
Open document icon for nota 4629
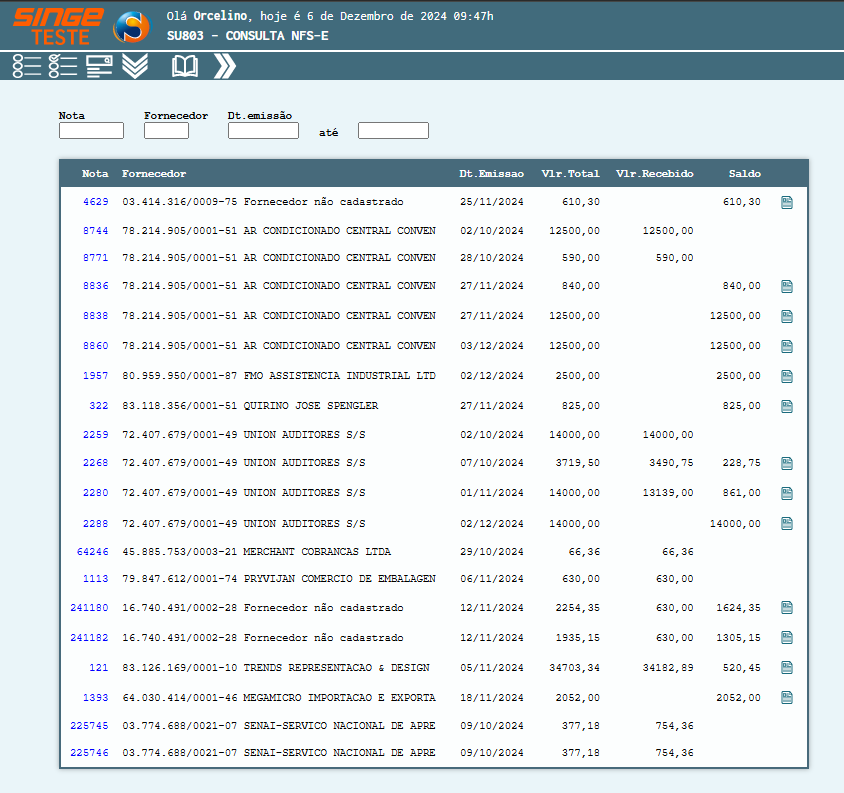point(787,203)
